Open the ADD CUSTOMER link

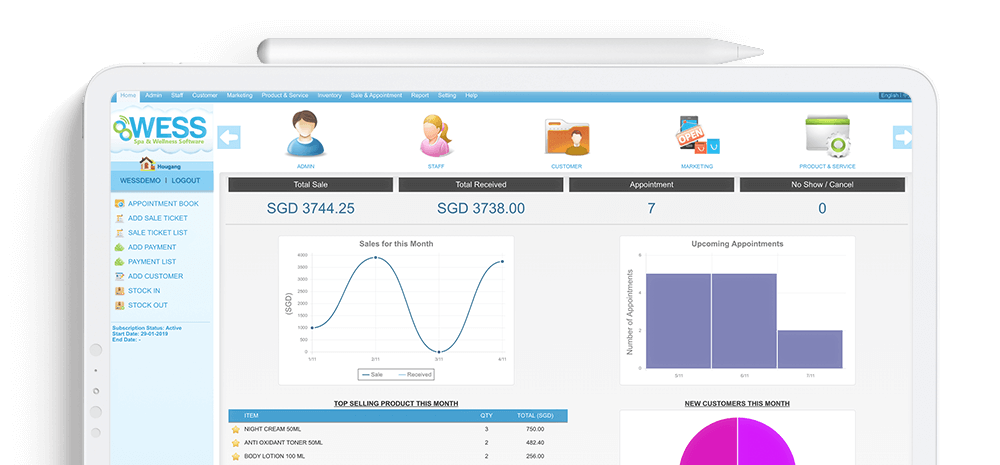tap(155, 276)
